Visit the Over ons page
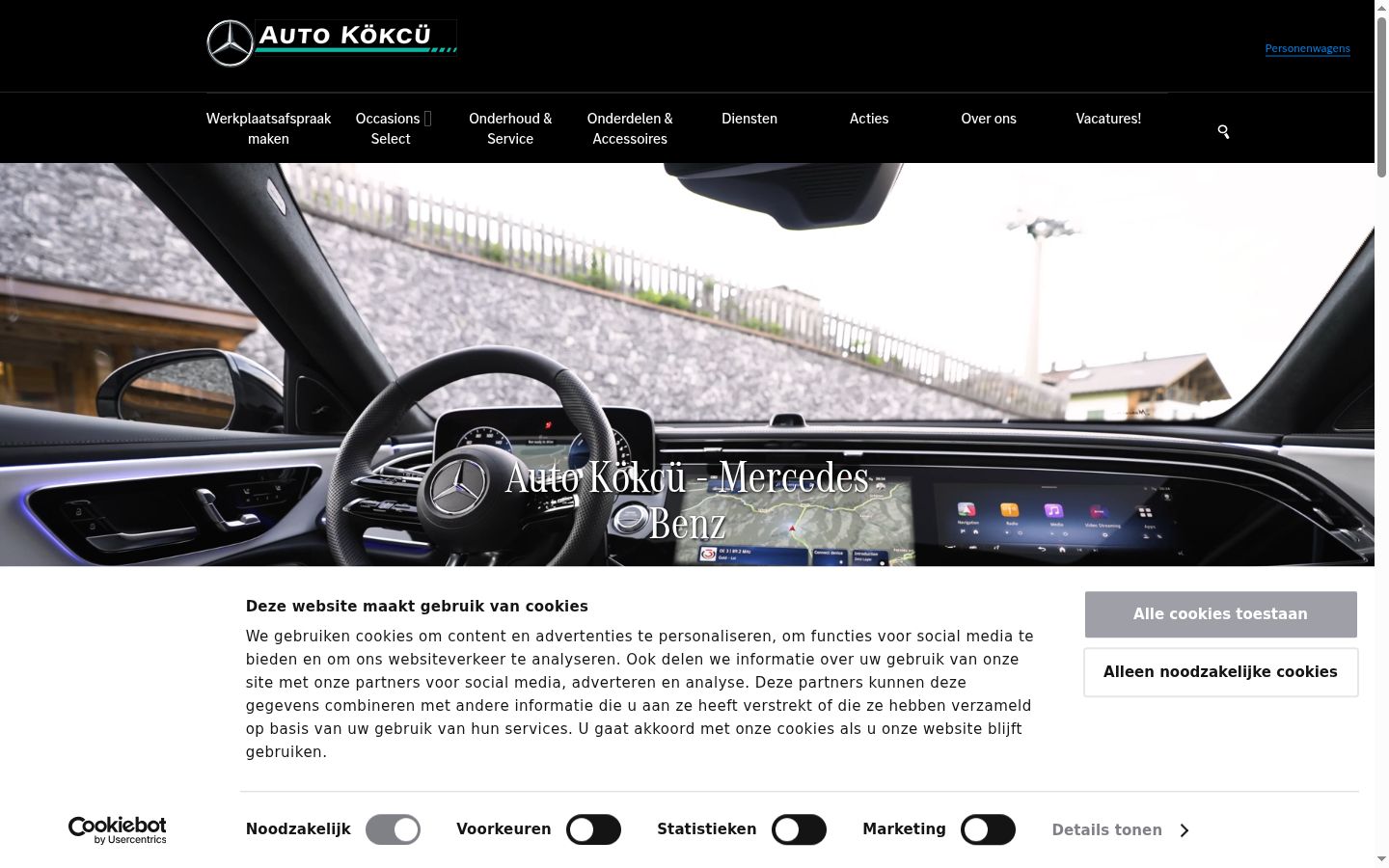1389x868 pixels. point(989,119)
